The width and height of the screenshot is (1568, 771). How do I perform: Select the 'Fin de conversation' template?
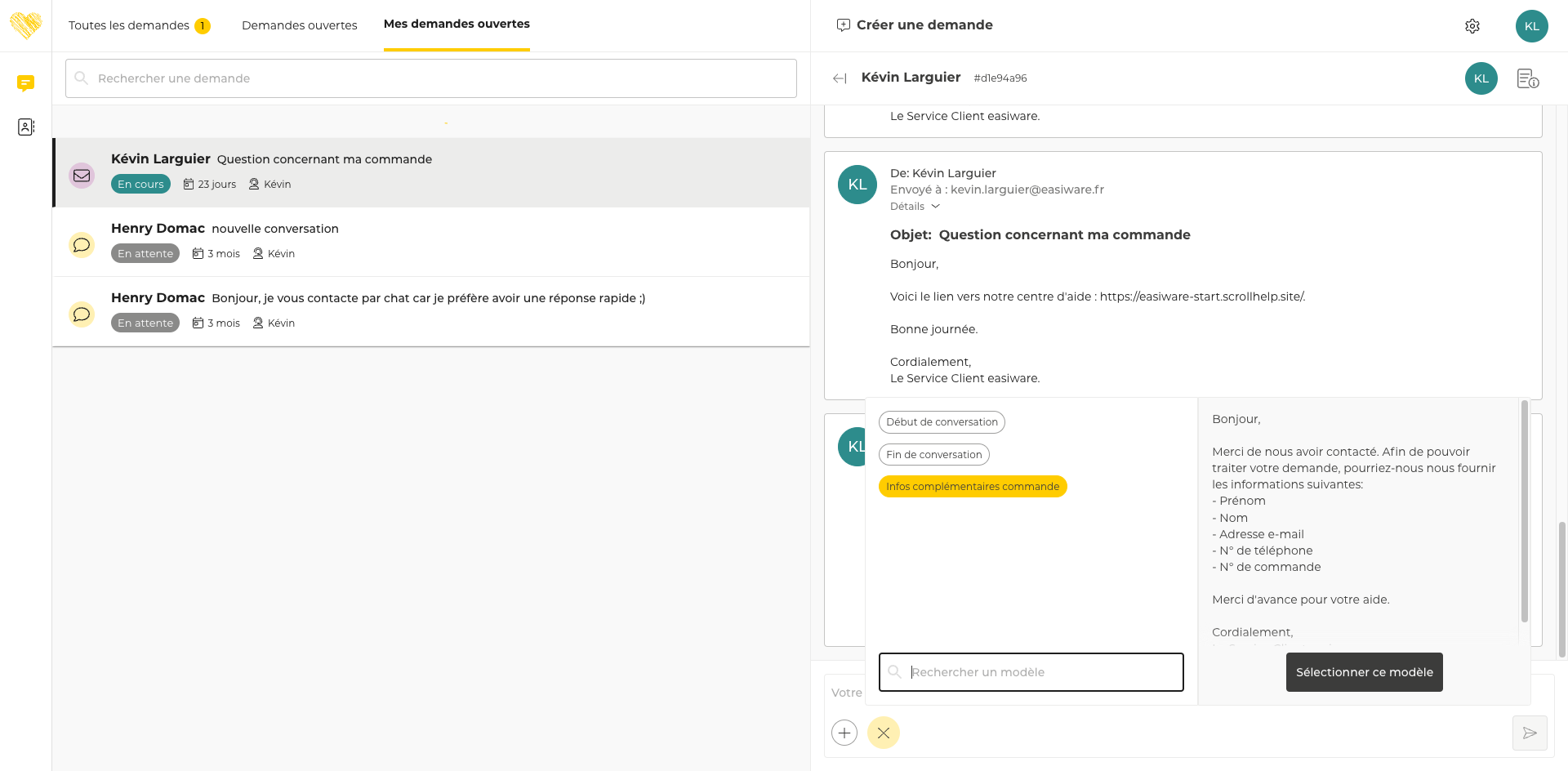click(933, 455)
